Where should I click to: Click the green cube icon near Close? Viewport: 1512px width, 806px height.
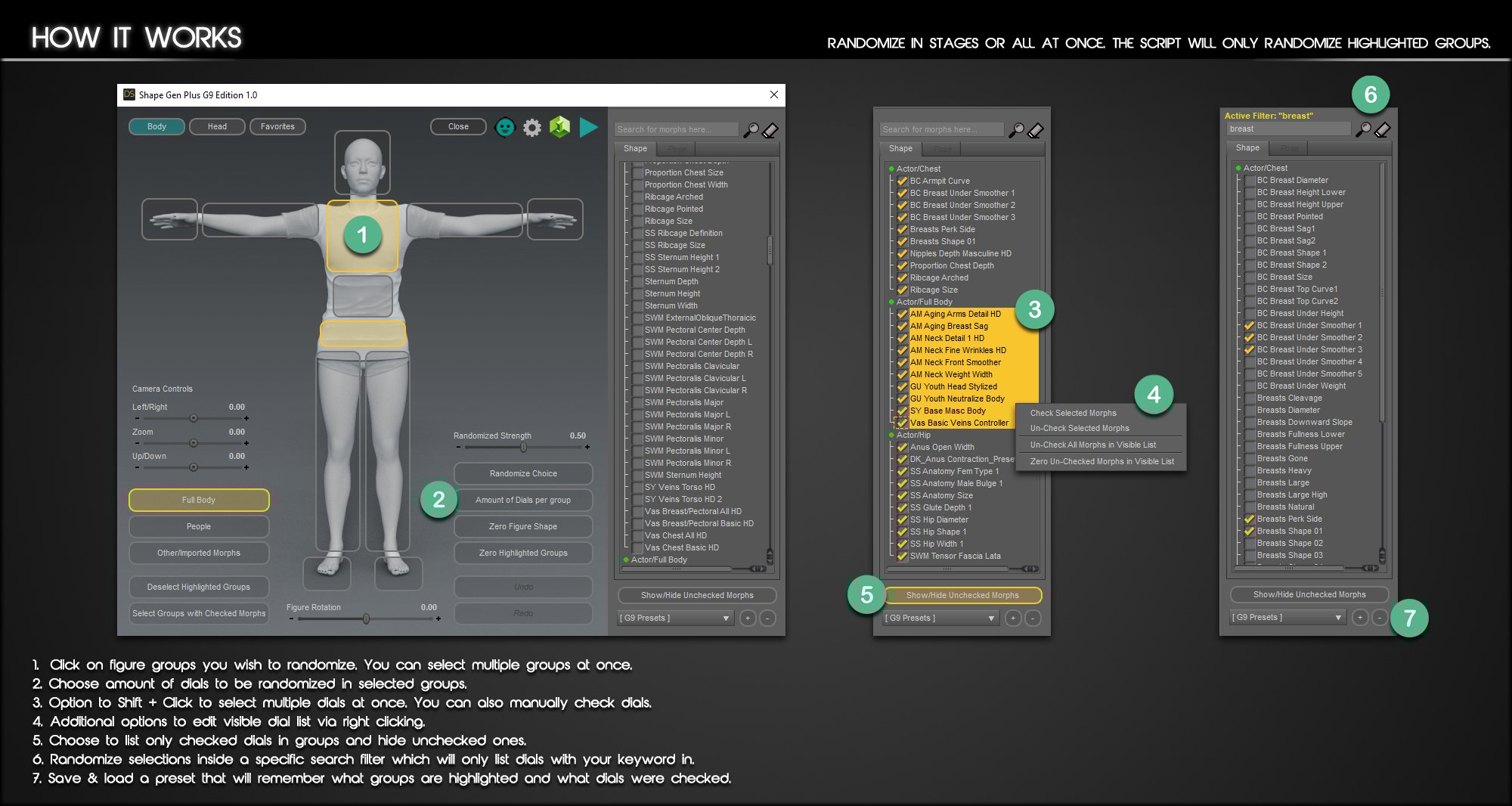click(x=559, y=126)
